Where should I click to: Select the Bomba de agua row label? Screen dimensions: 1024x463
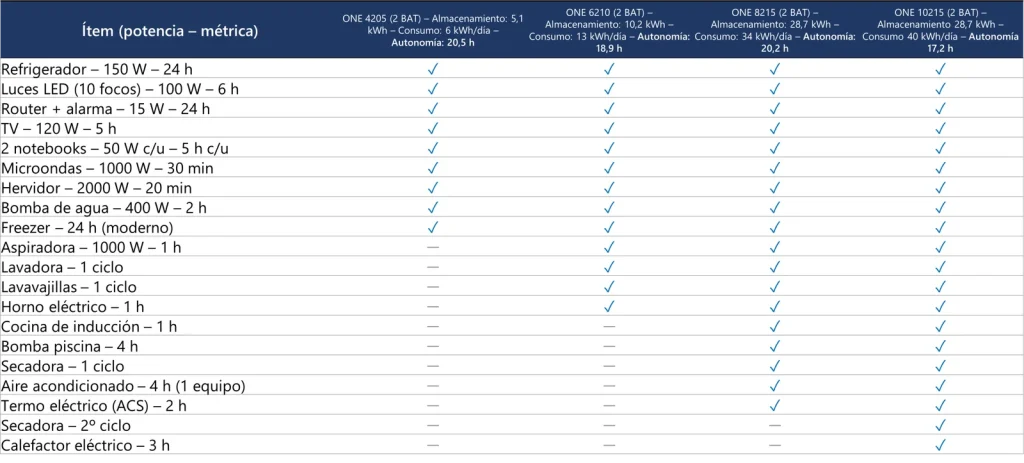tap(104, 207)
